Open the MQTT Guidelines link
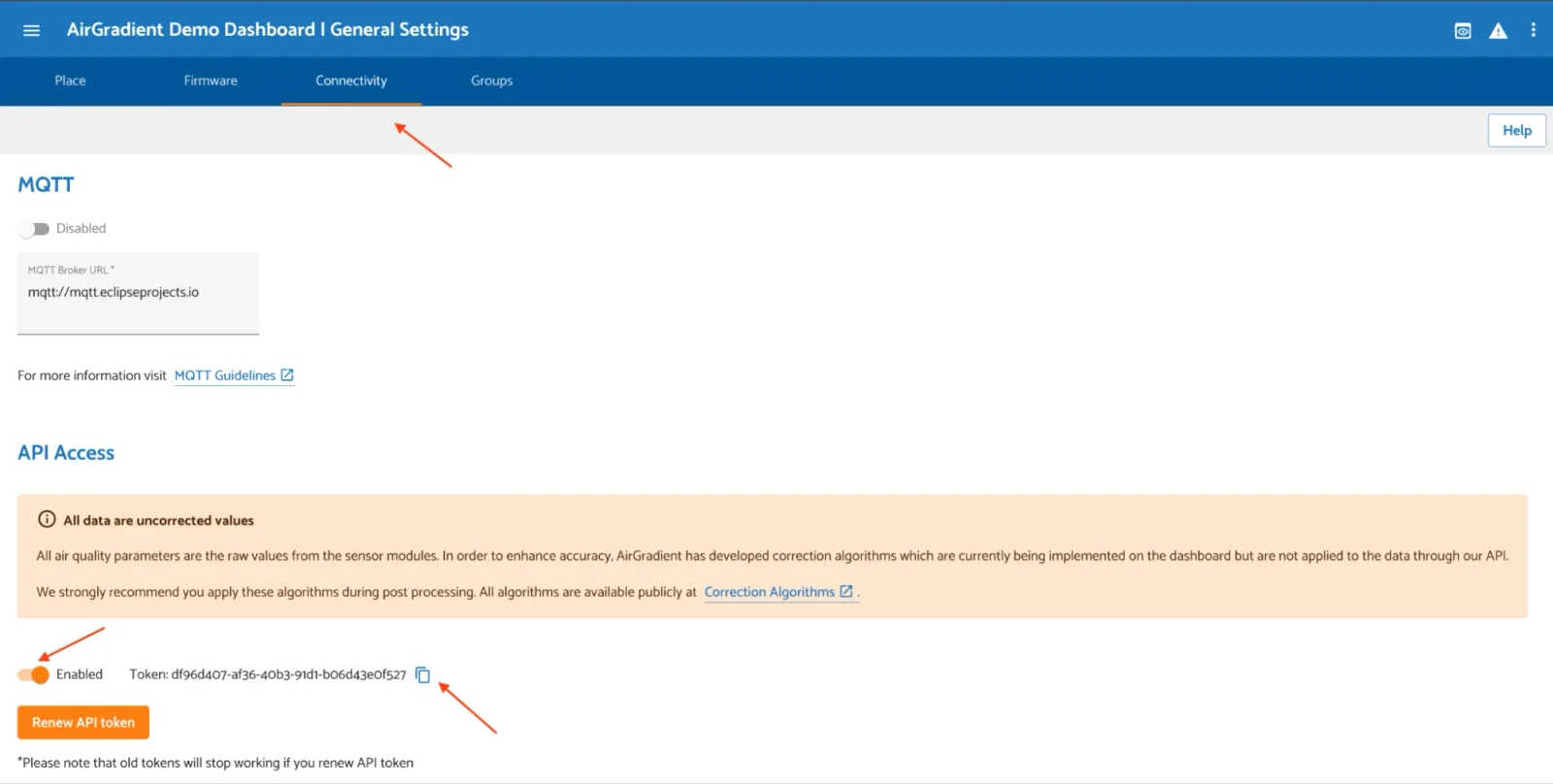Viewport: 1553px width, 784px height. tap(225, 376)
